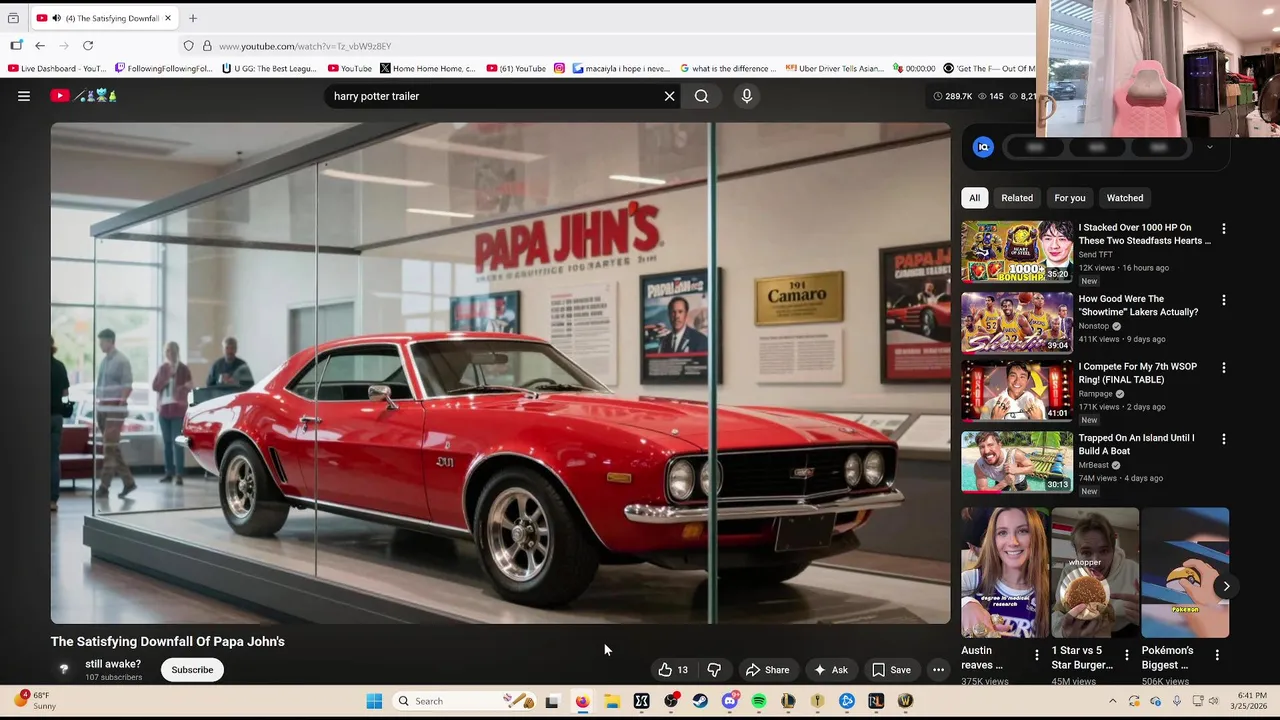Open options for 'Austin reaves' short
The image size is (1280, 720).
[1036, 655]
